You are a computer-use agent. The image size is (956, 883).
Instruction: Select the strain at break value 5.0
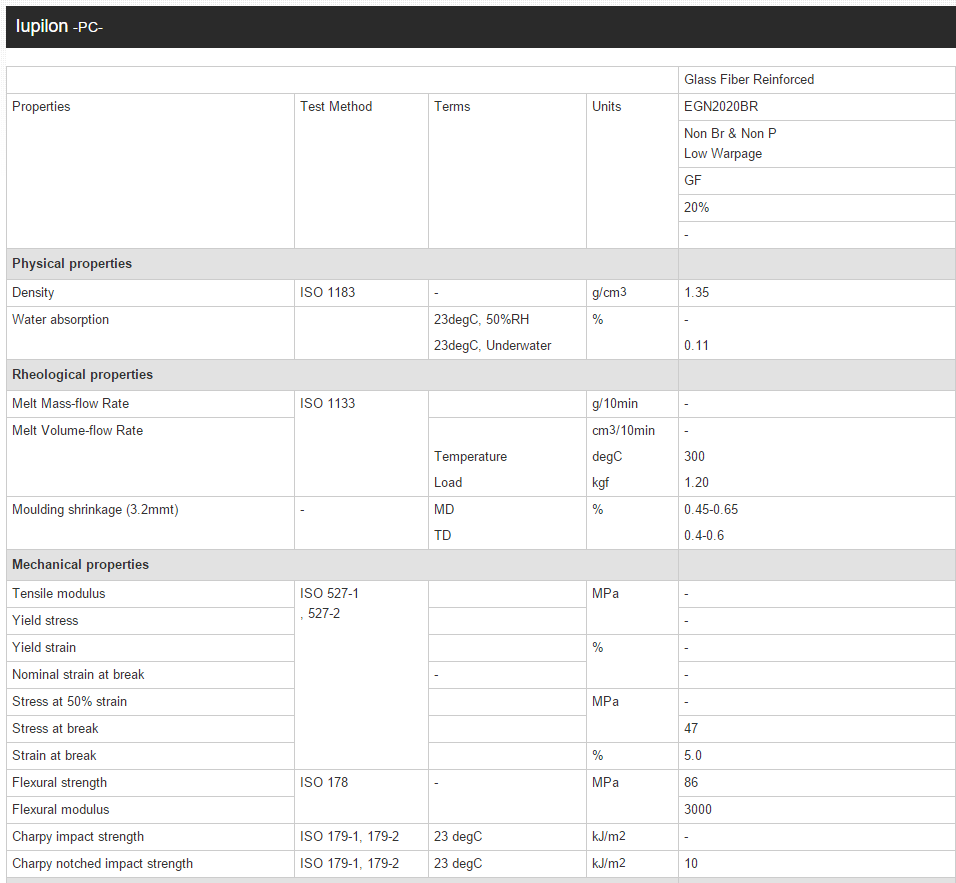pos(693,755)
